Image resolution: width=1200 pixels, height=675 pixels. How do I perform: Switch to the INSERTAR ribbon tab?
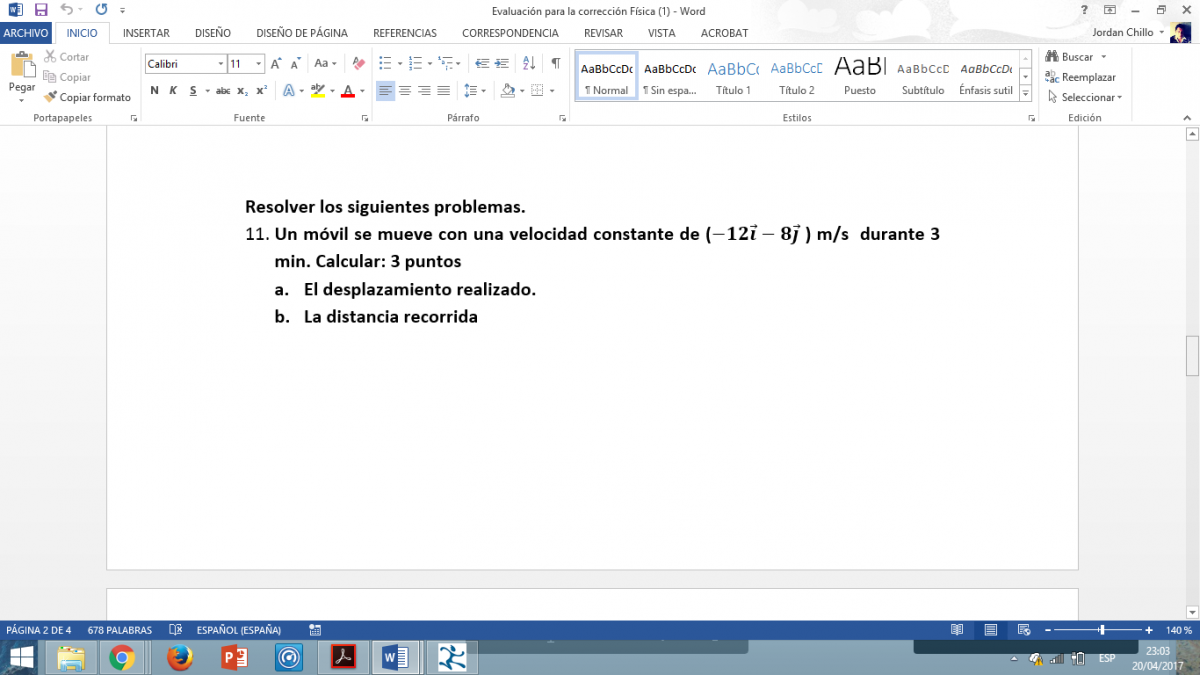coord(146,33)
